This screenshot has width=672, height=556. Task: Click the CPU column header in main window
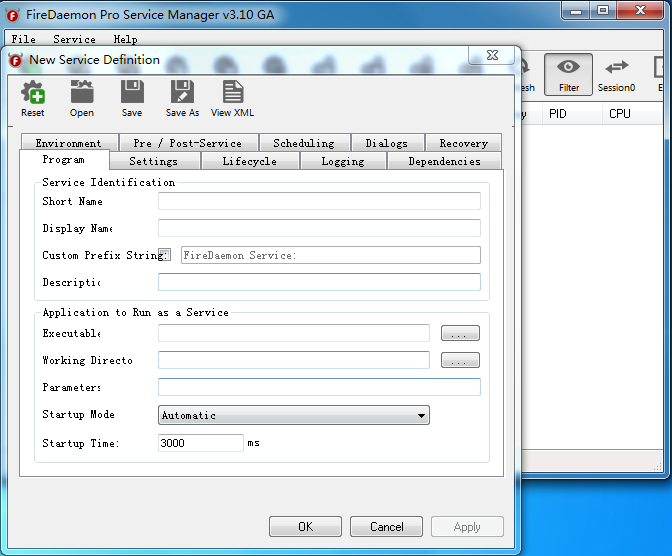click(632, 114)
